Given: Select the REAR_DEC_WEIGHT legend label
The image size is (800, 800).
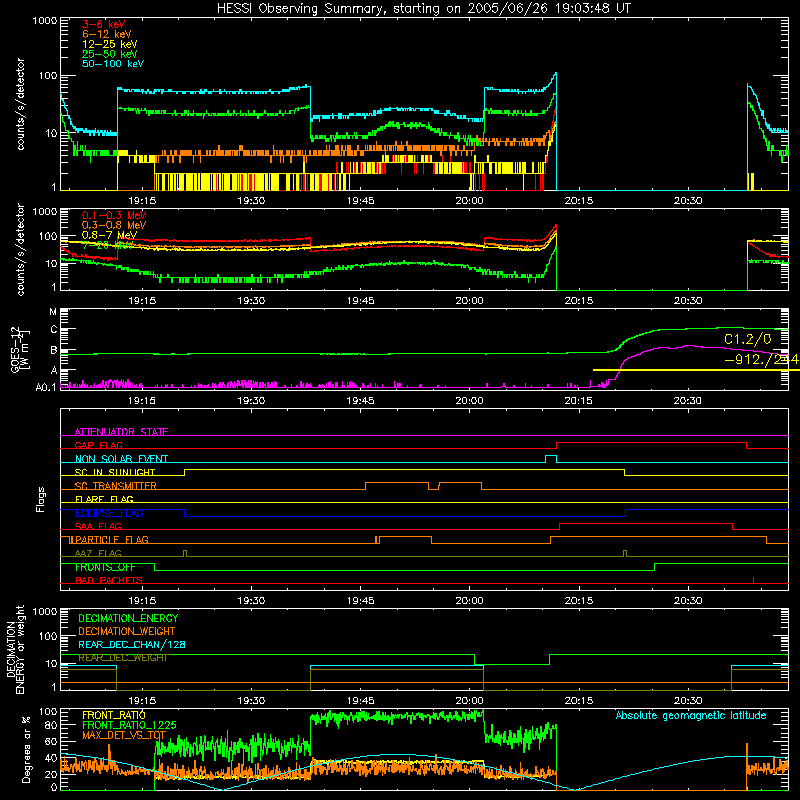Looking at the screenshot, I should pos(122,658).
